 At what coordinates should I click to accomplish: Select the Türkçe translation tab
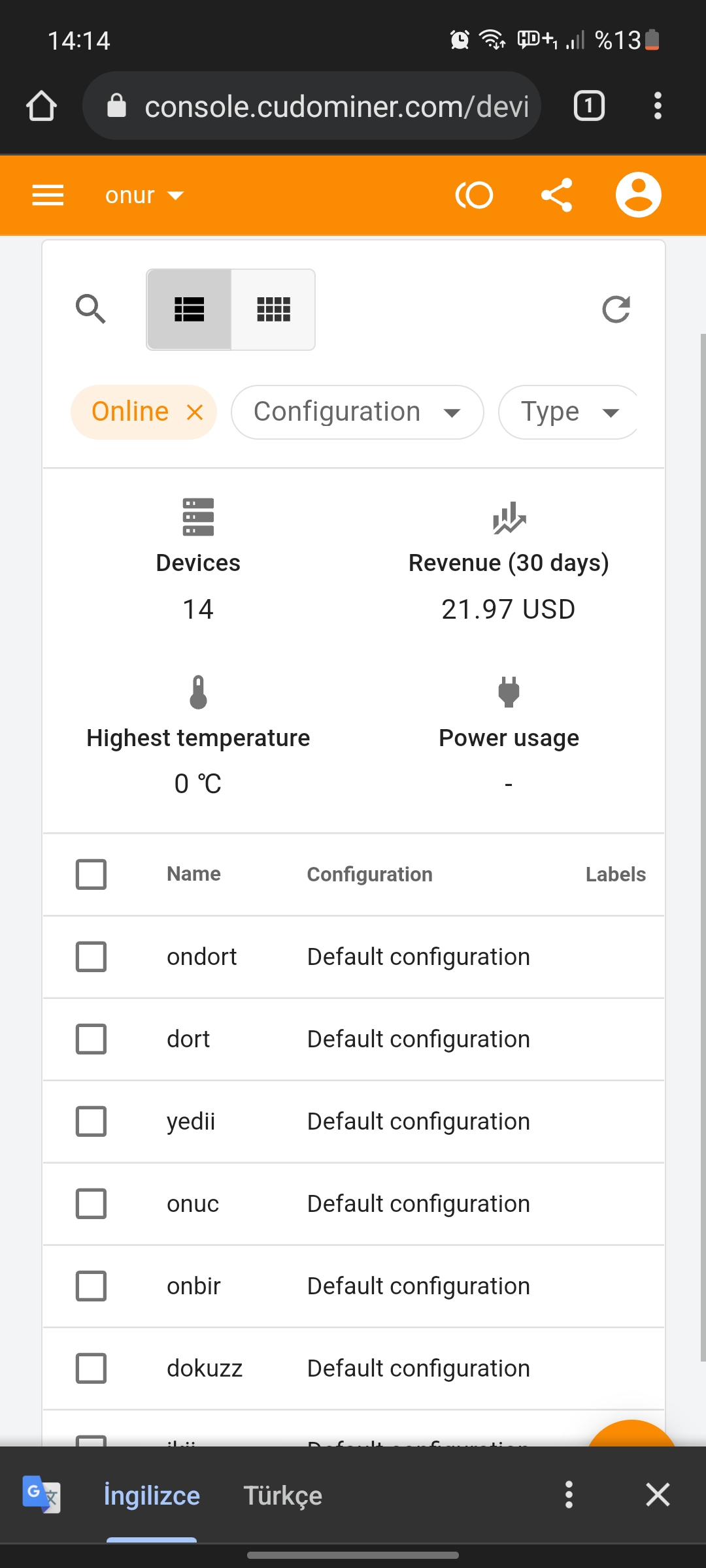283,1495
